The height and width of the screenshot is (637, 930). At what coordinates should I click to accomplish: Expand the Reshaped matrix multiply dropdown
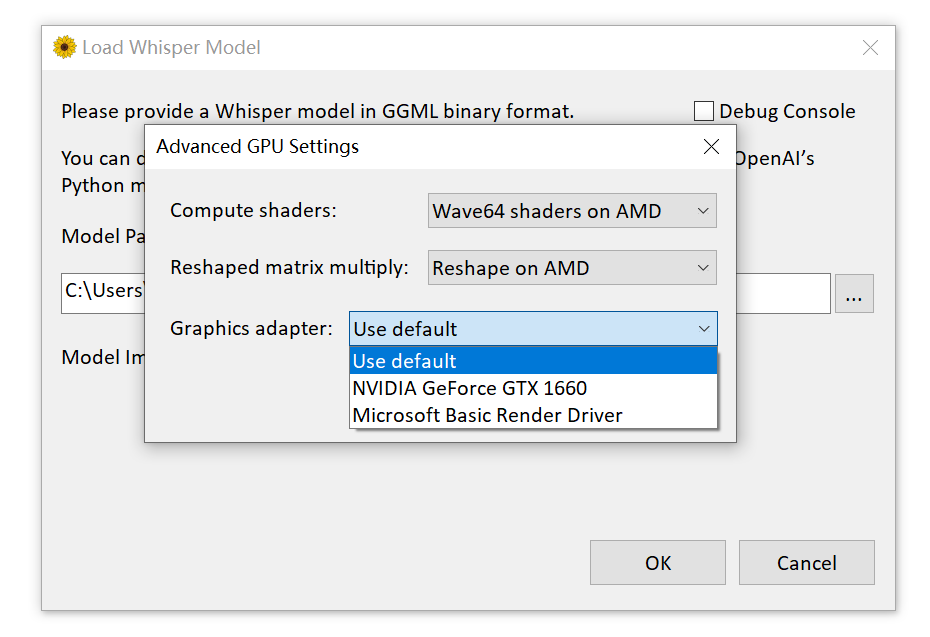point(572,268)
